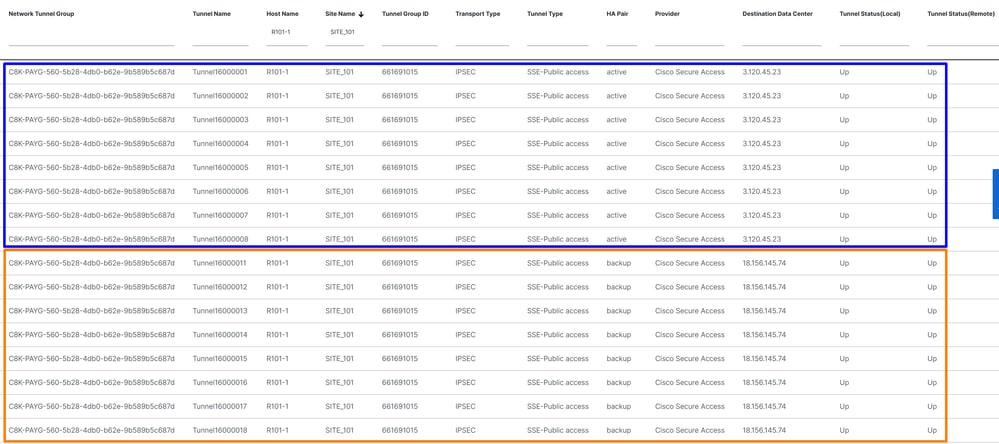Click Cisco Secure Access in Tunnel16000016 row

pos(689,383)
